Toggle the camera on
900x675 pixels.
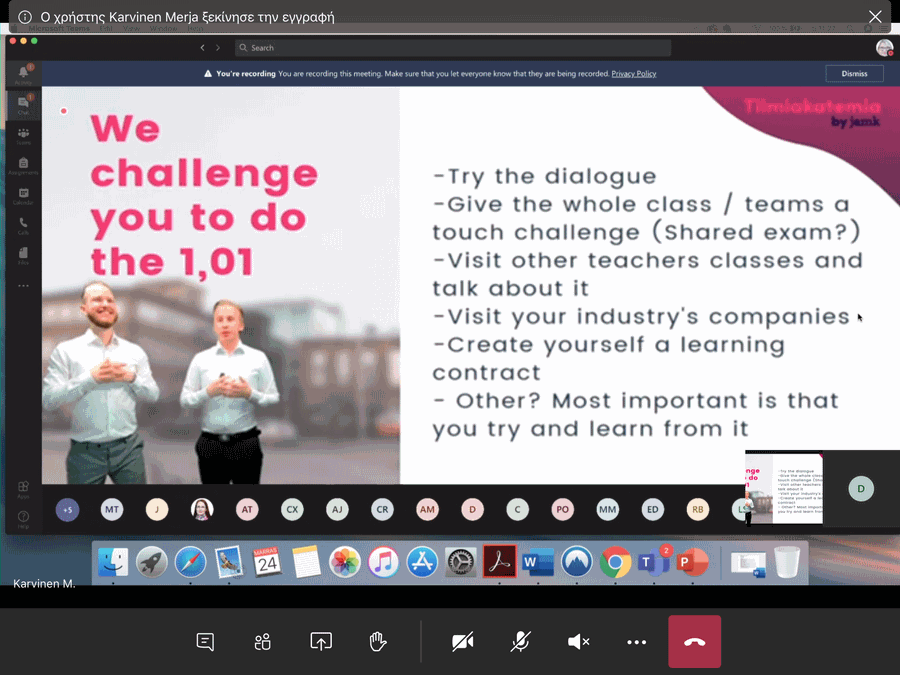[x=462, y=642]
